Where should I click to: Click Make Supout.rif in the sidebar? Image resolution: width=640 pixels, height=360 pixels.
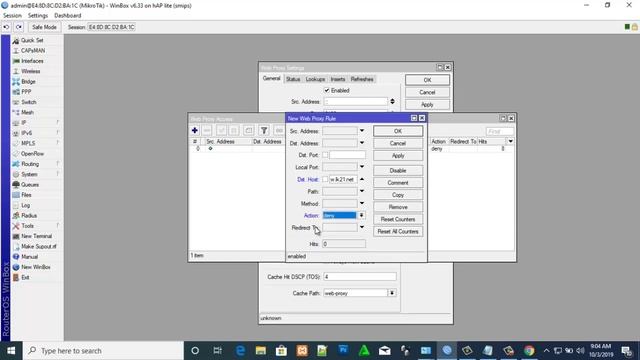click(39, 247)
